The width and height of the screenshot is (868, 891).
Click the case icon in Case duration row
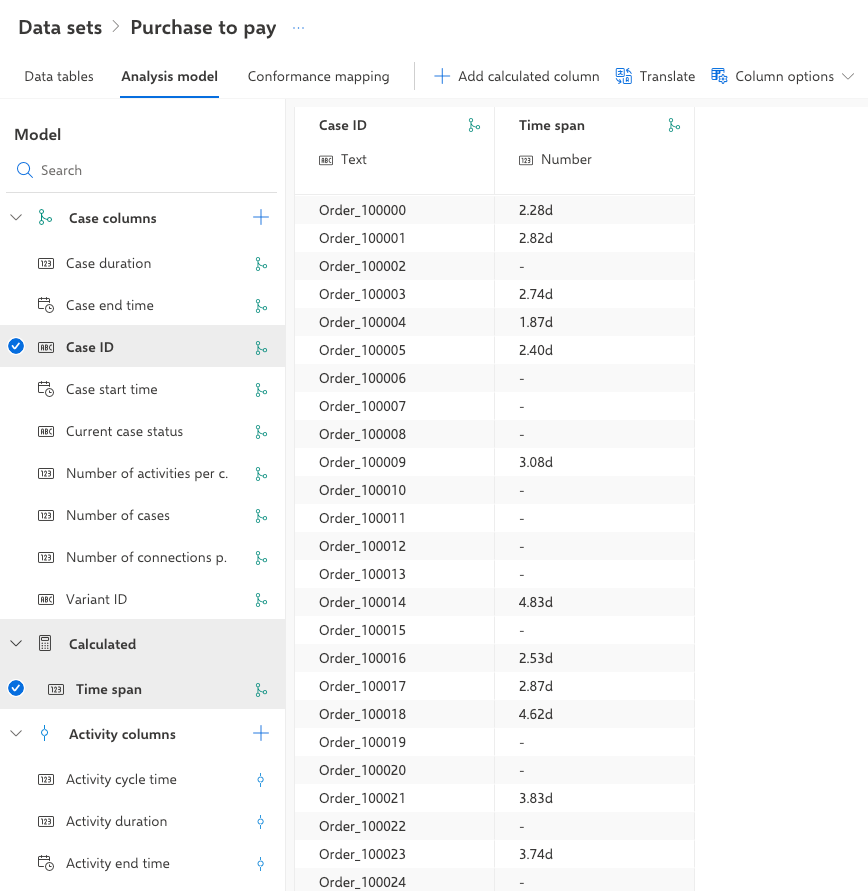click(x=261, y=264)
